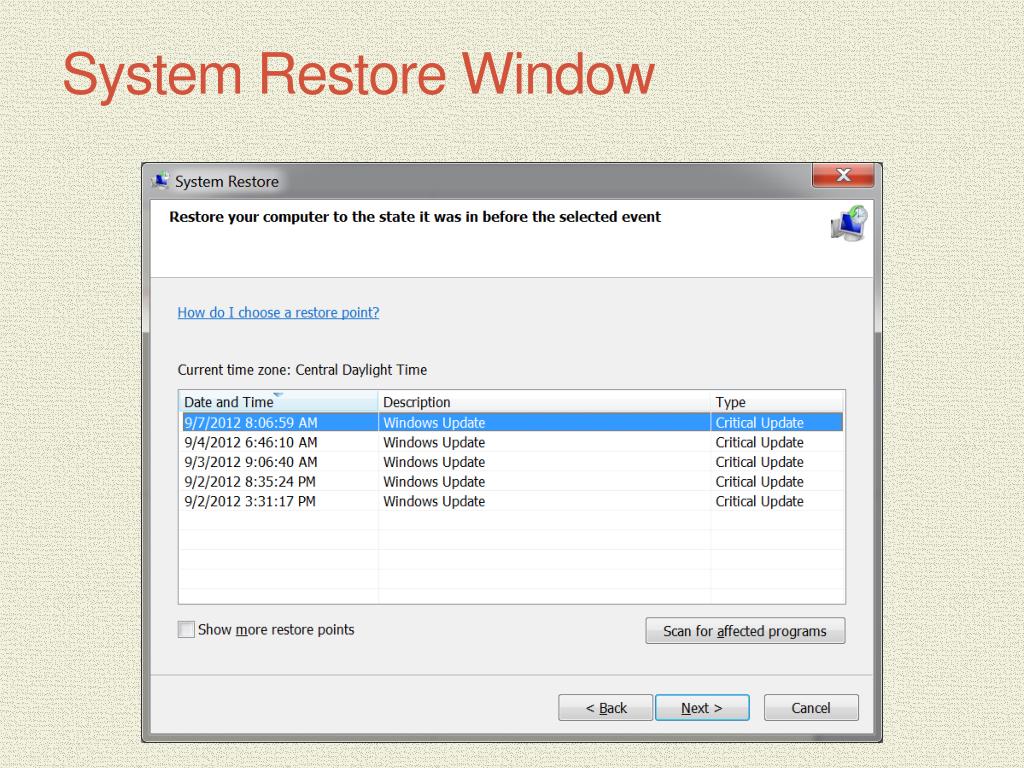Screen dimensions: 1024x768
Task: Sort by Type column header
Action: pos(777,402)
